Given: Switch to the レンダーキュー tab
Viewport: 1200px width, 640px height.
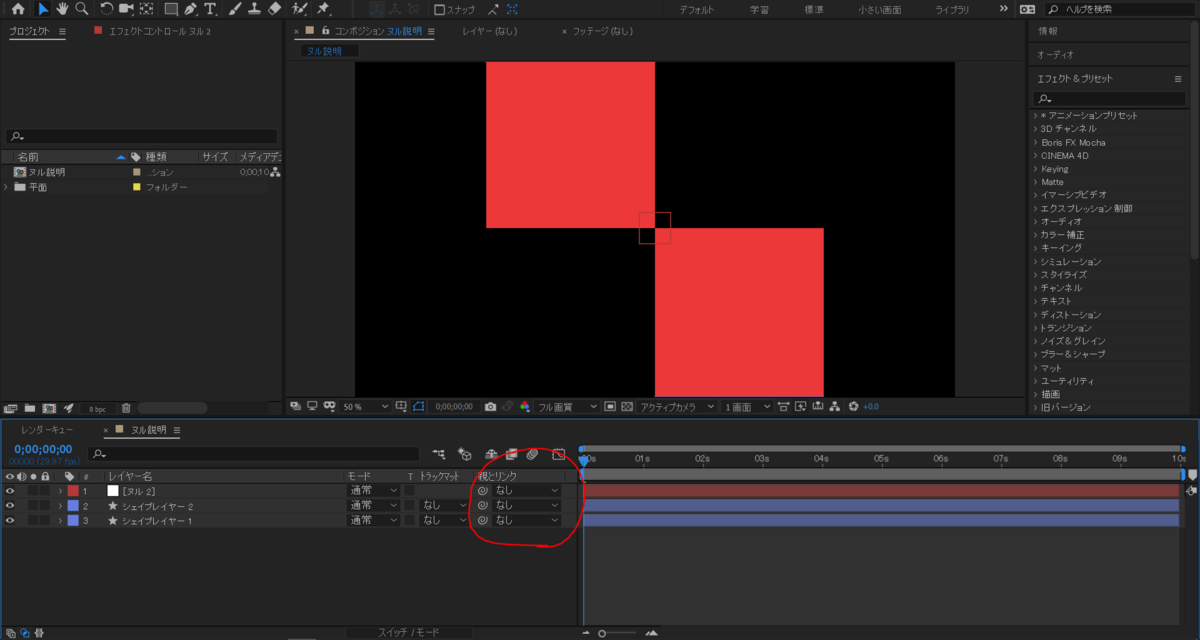Looking at the screenshot, I should (47, 430).
